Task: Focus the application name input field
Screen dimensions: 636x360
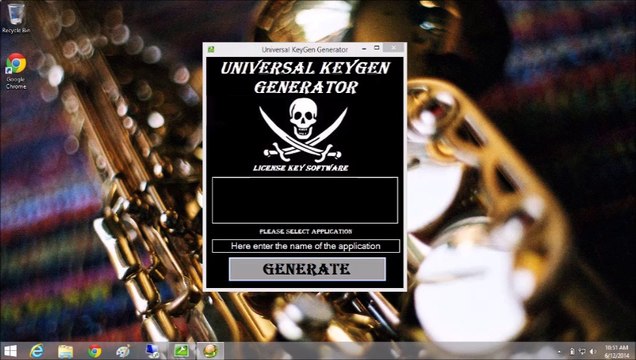Action: tap(305, 246)
